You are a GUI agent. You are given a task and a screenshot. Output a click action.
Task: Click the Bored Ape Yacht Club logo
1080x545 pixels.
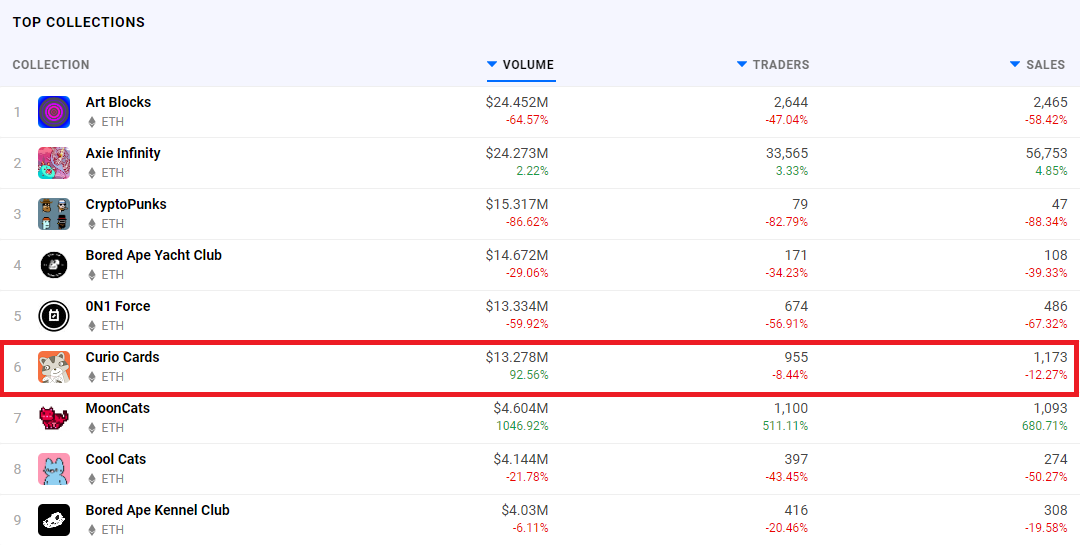[54, 265]
